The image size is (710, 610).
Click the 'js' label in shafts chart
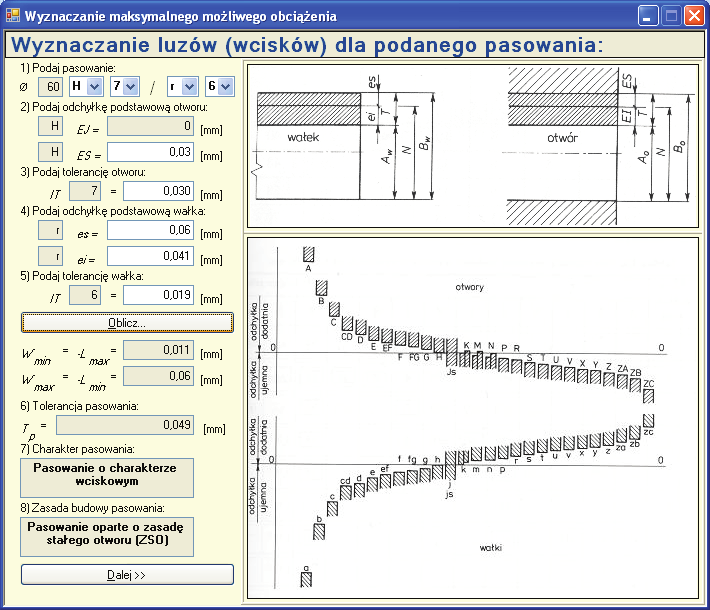pos(449,494)
